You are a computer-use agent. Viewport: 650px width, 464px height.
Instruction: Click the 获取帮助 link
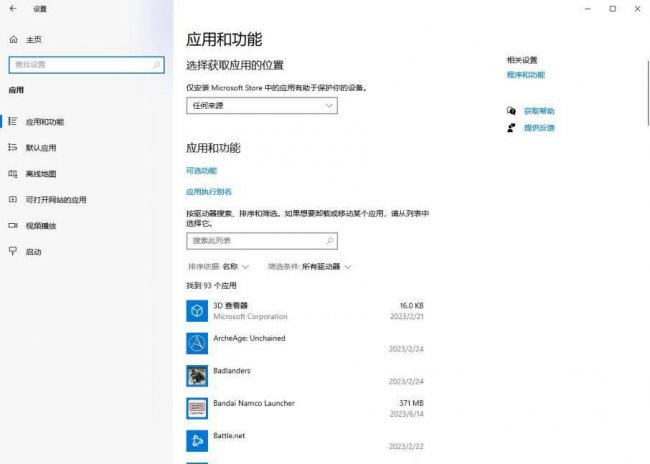[x=539, y=111]
